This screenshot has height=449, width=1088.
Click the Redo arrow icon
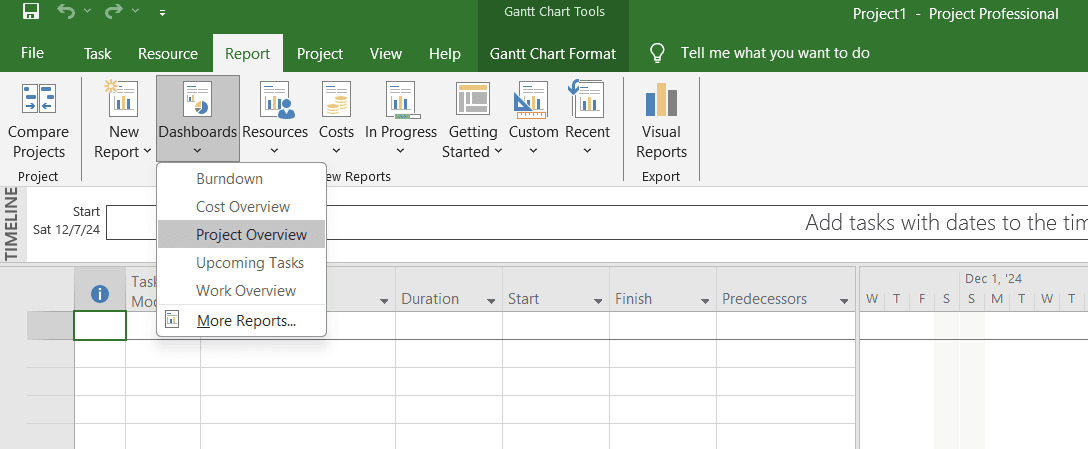click(x=113, y=12)
